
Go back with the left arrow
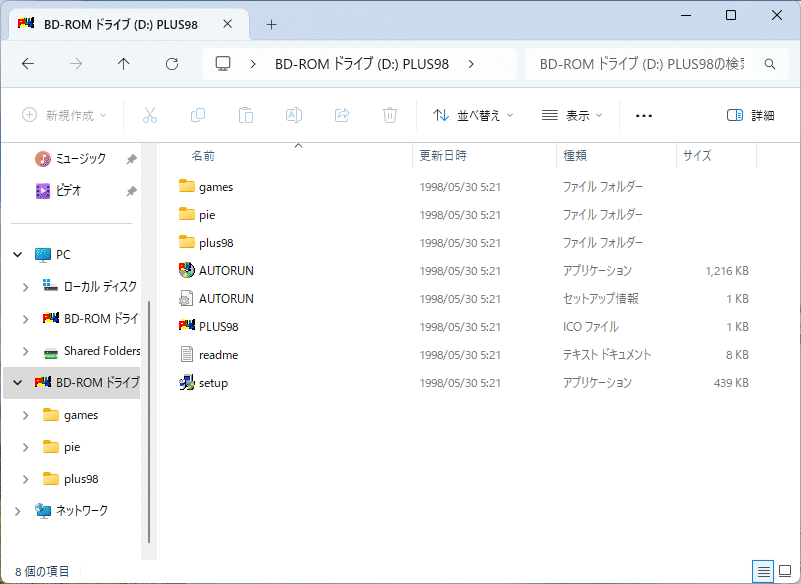point(28,64)
